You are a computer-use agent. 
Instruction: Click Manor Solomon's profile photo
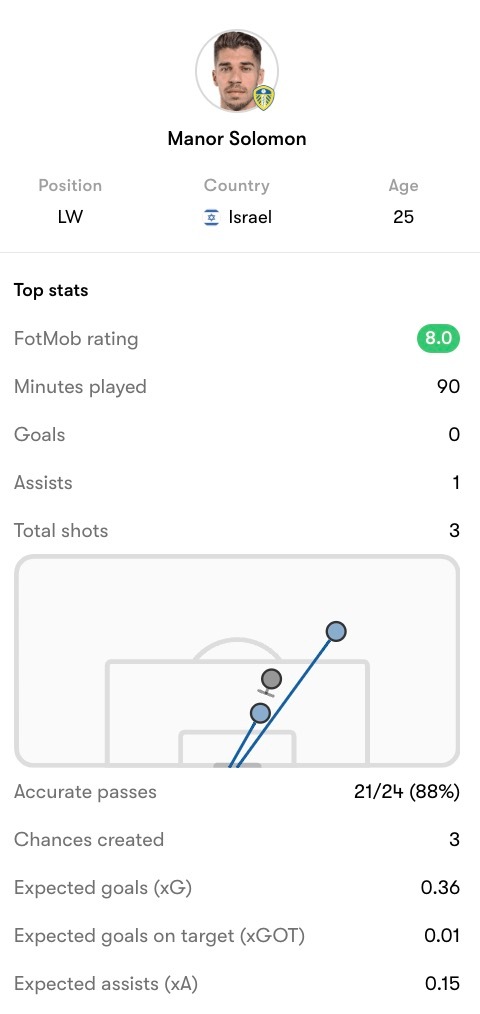[x=237, y=71]
